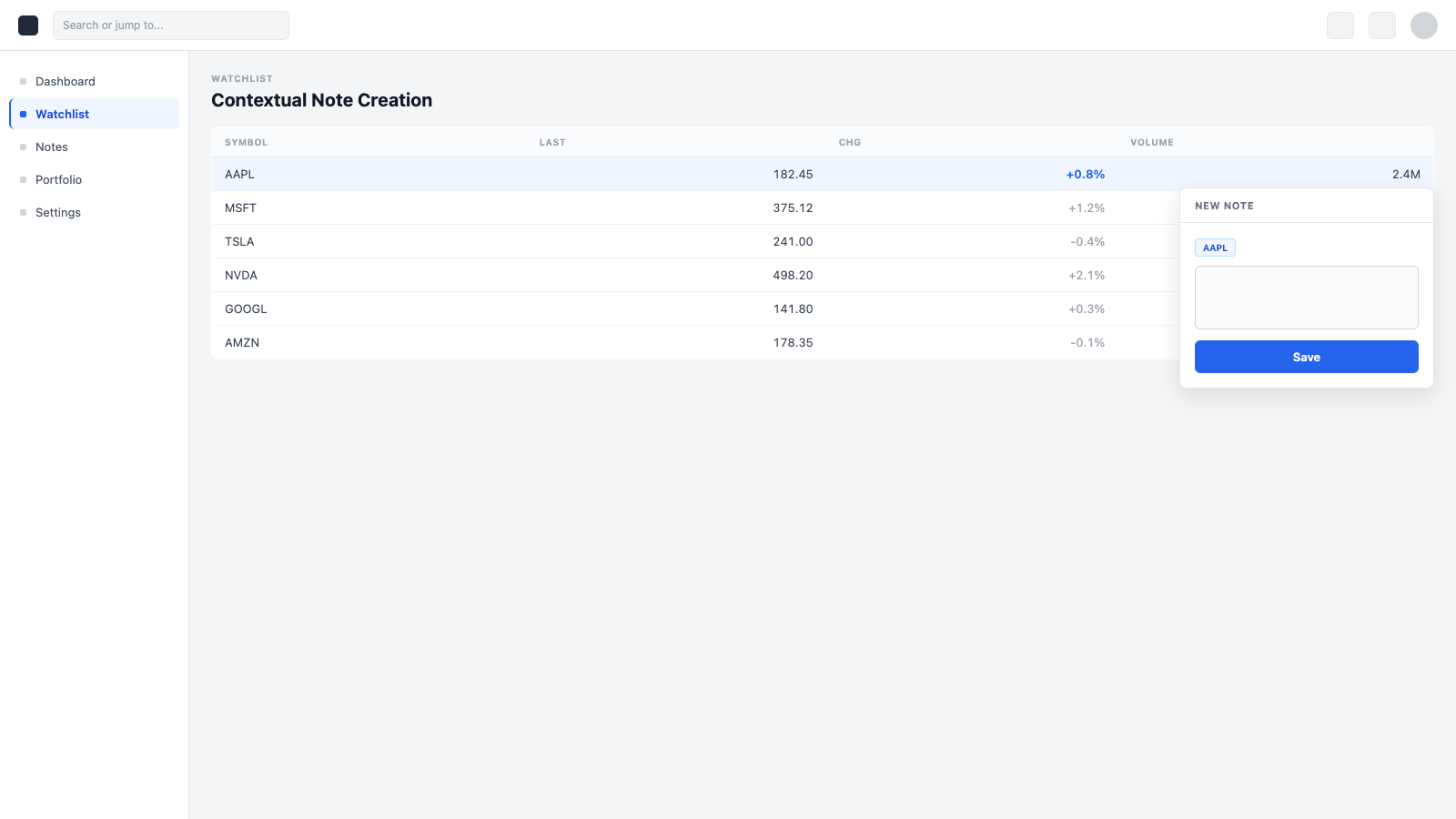Focus the Search or jump to field
Image resolution: width=1456 pixels, height=819 pixels.
point(171,25)
